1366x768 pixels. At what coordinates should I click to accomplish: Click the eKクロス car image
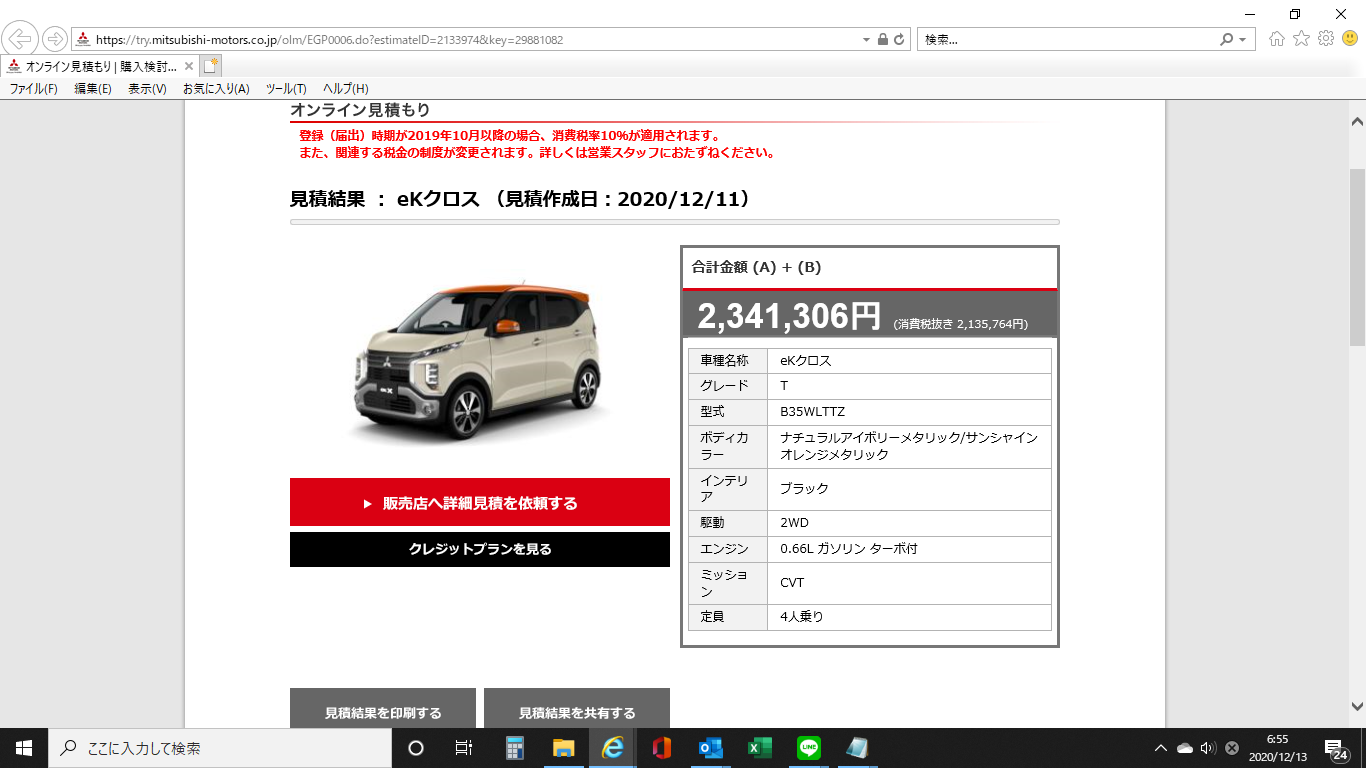(478, 360)
